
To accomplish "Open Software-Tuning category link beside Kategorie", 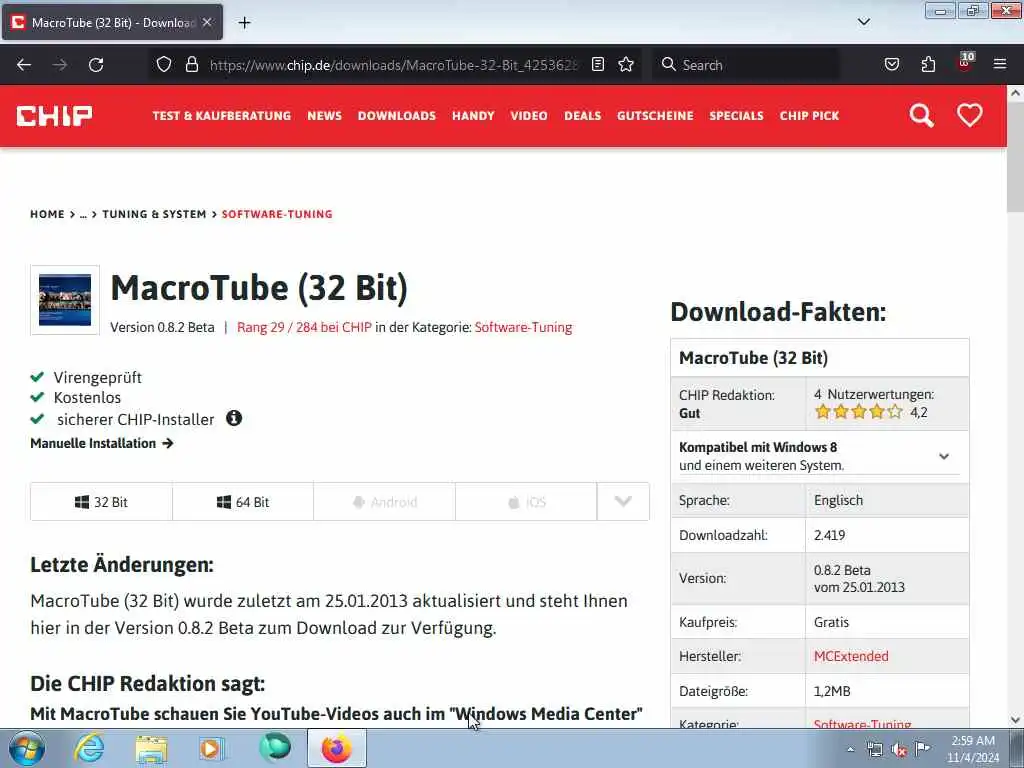I will pyautogui.click(x=523, y=327).
